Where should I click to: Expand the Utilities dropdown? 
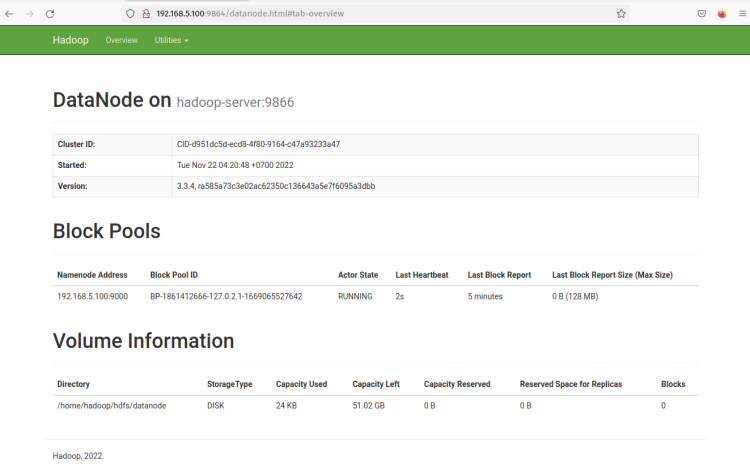[171, 40]
